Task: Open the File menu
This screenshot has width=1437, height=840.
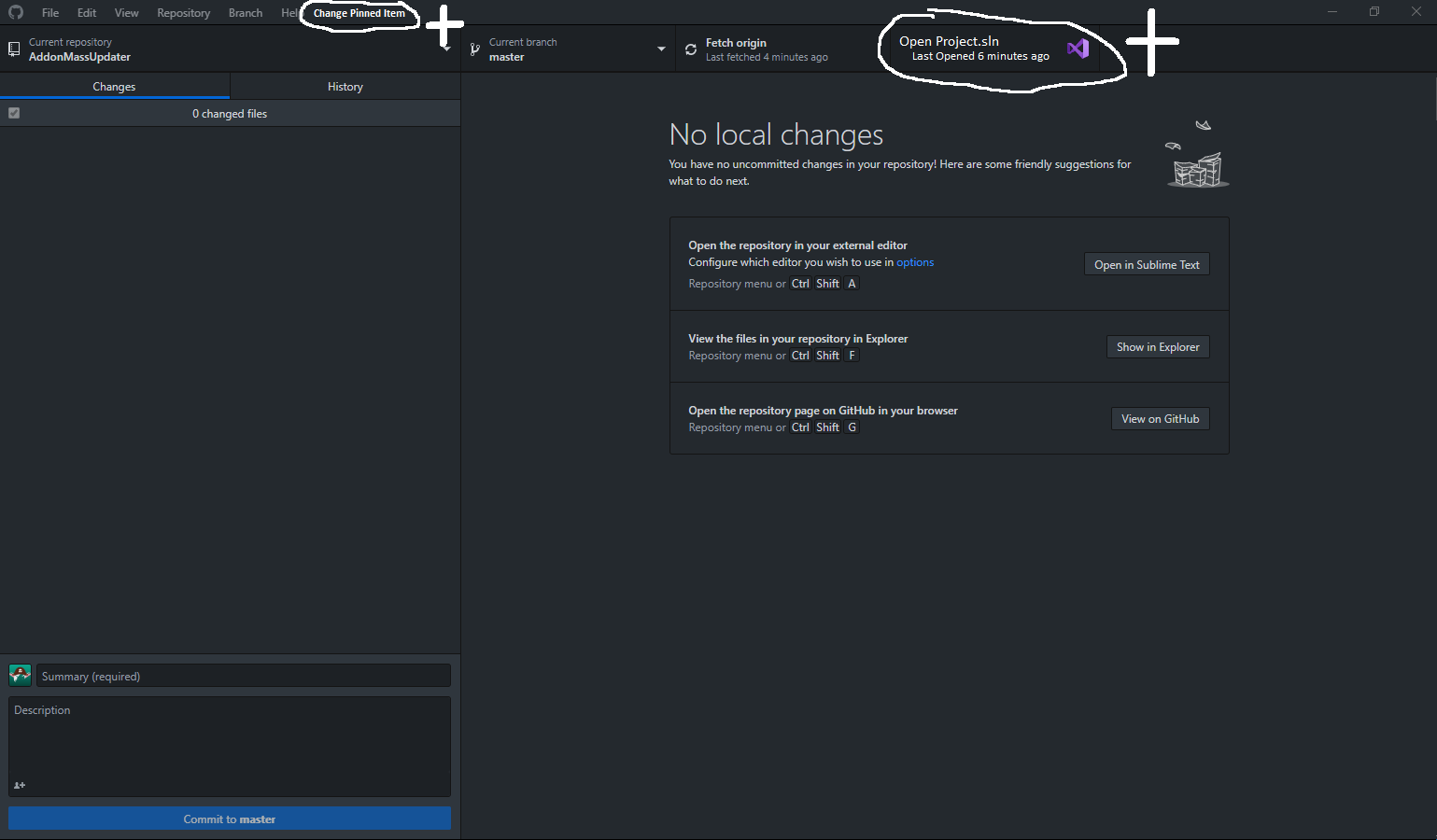Action: coord(49,12)
